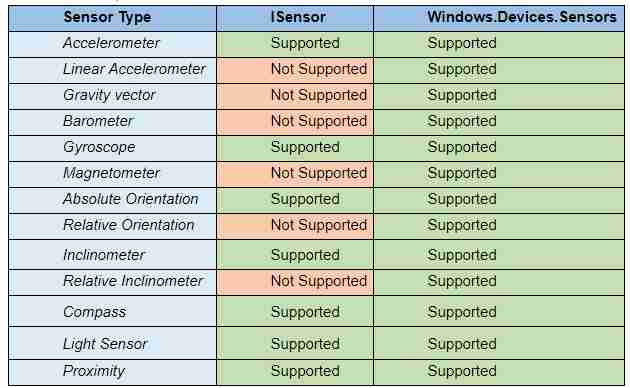The height and width of the screenshot is (388, 630).
Task: Click the Barometer row label
Action: click(x=98, y=121)
